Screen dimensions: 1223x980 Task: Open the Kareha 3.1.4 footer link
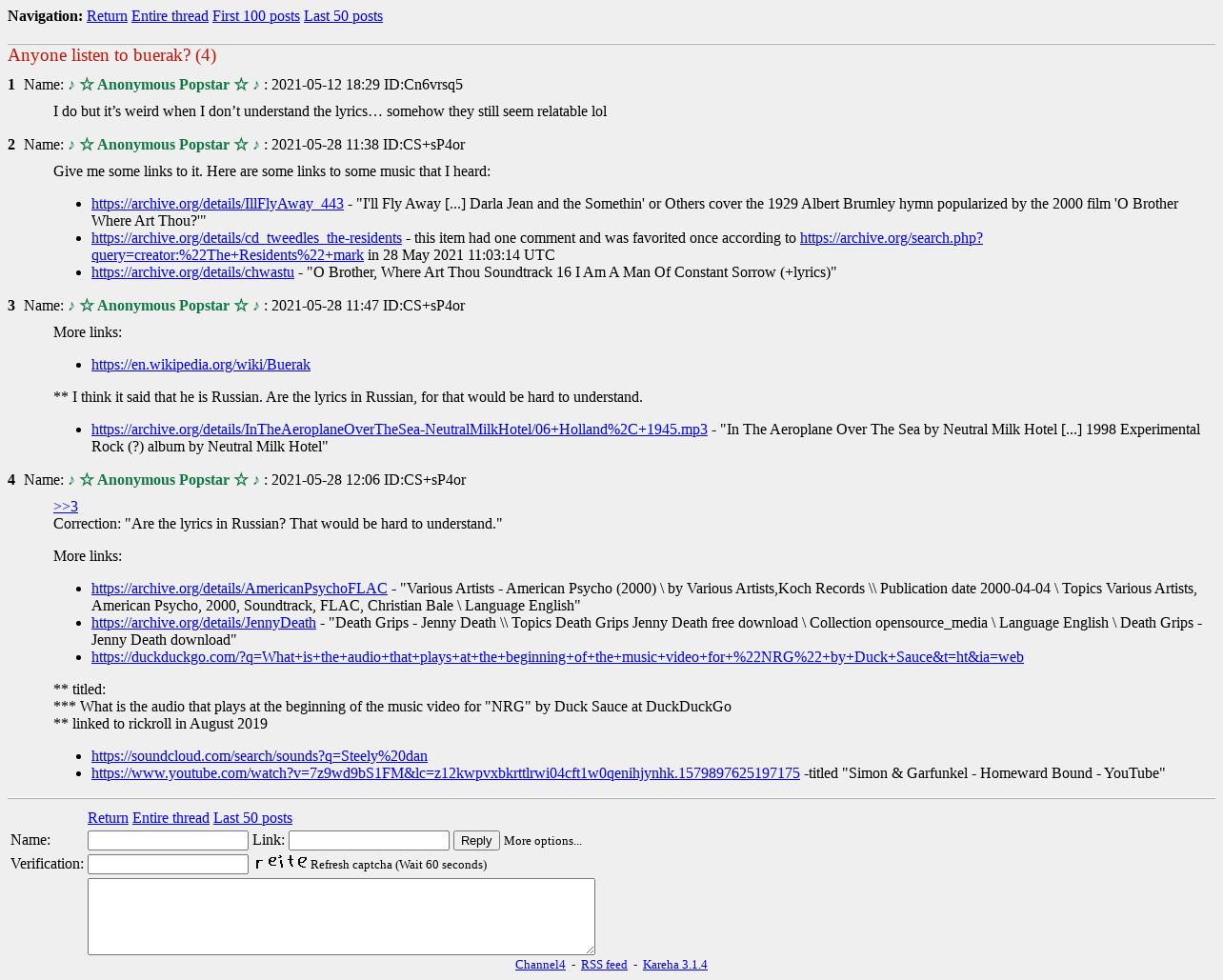tap(675, 965)
